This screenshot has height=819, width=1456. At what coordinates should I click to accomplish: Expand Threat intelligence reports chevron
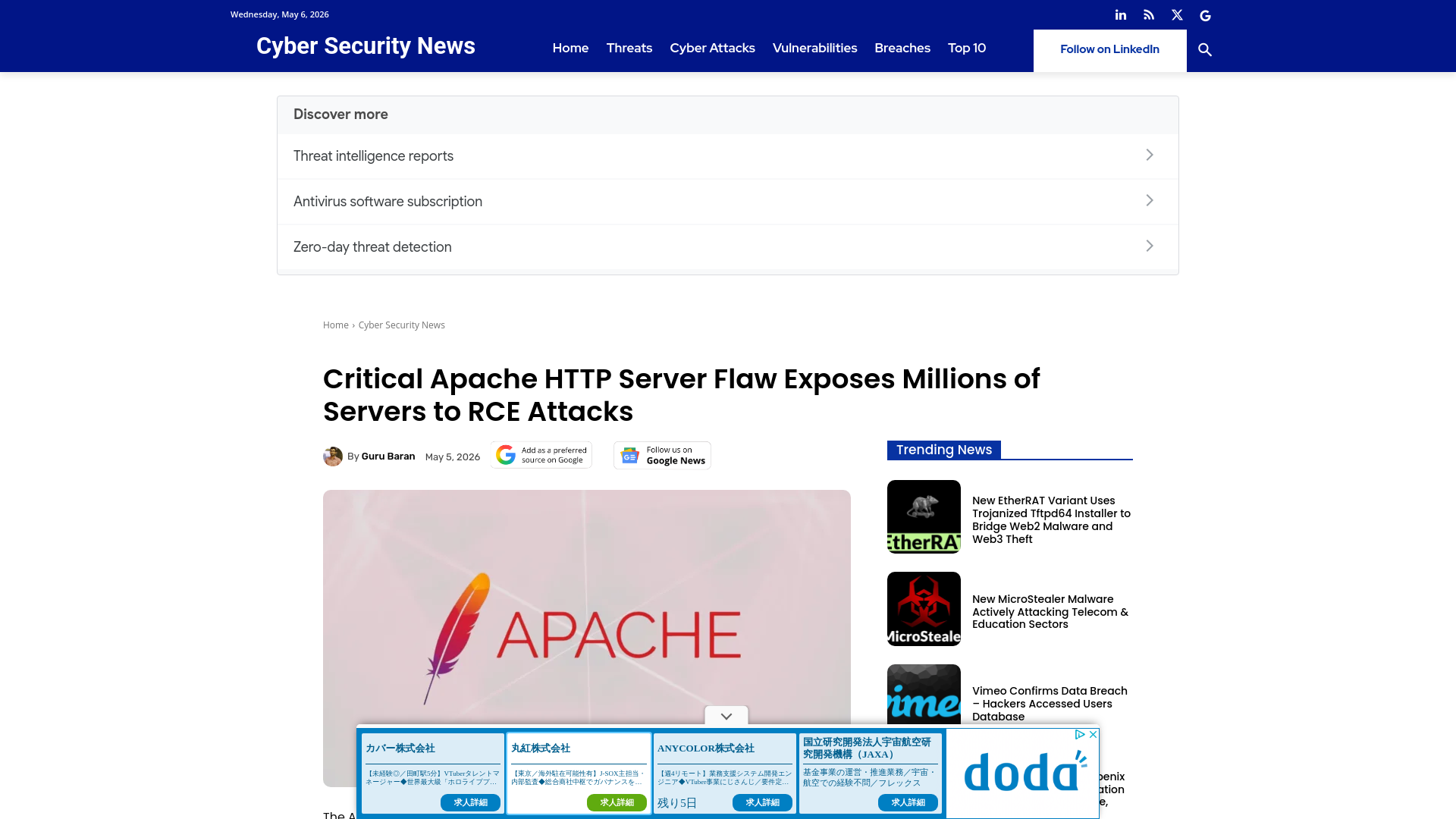pos(1150,155)
